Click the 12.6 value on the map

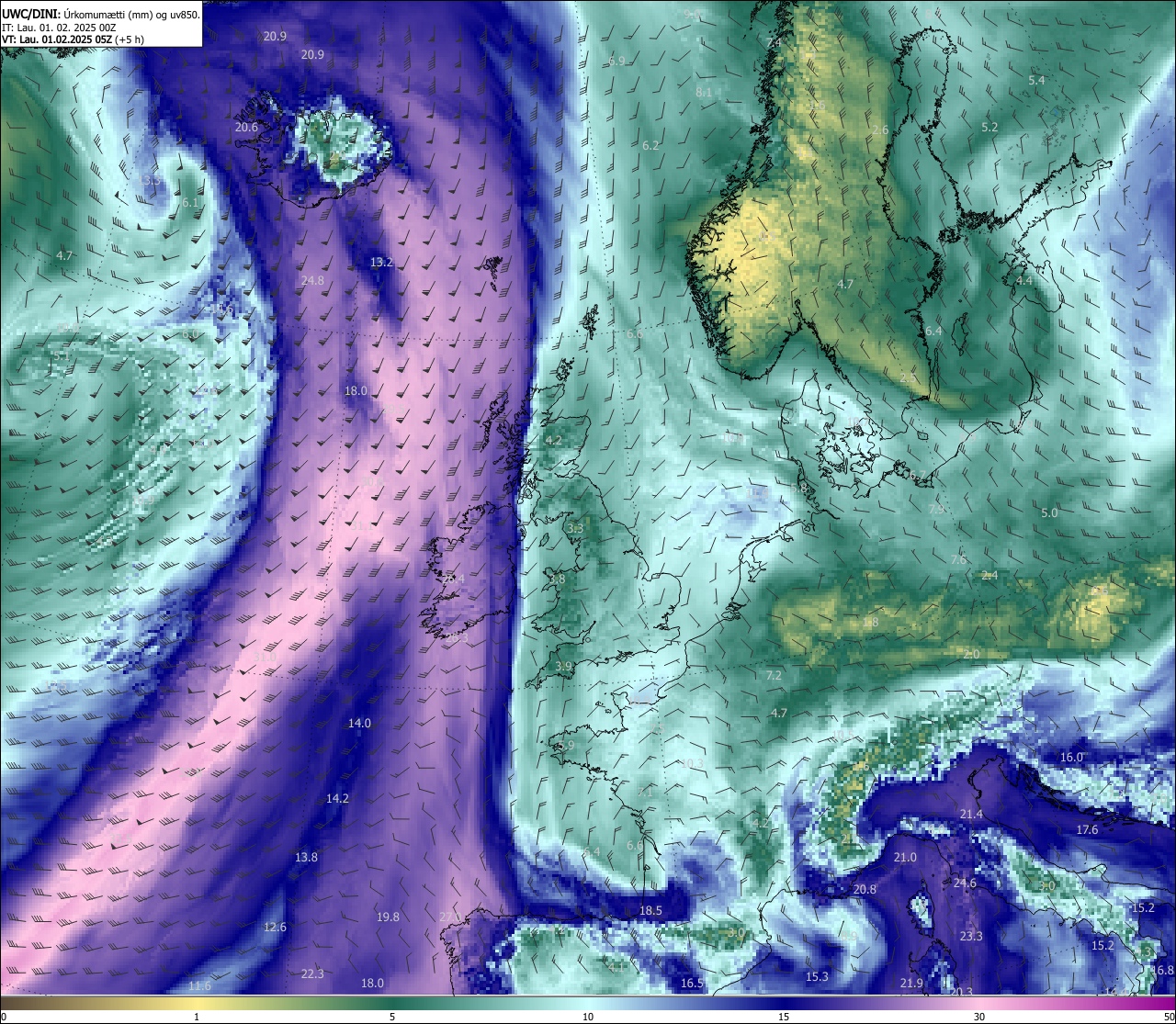(x=275, y=928)
